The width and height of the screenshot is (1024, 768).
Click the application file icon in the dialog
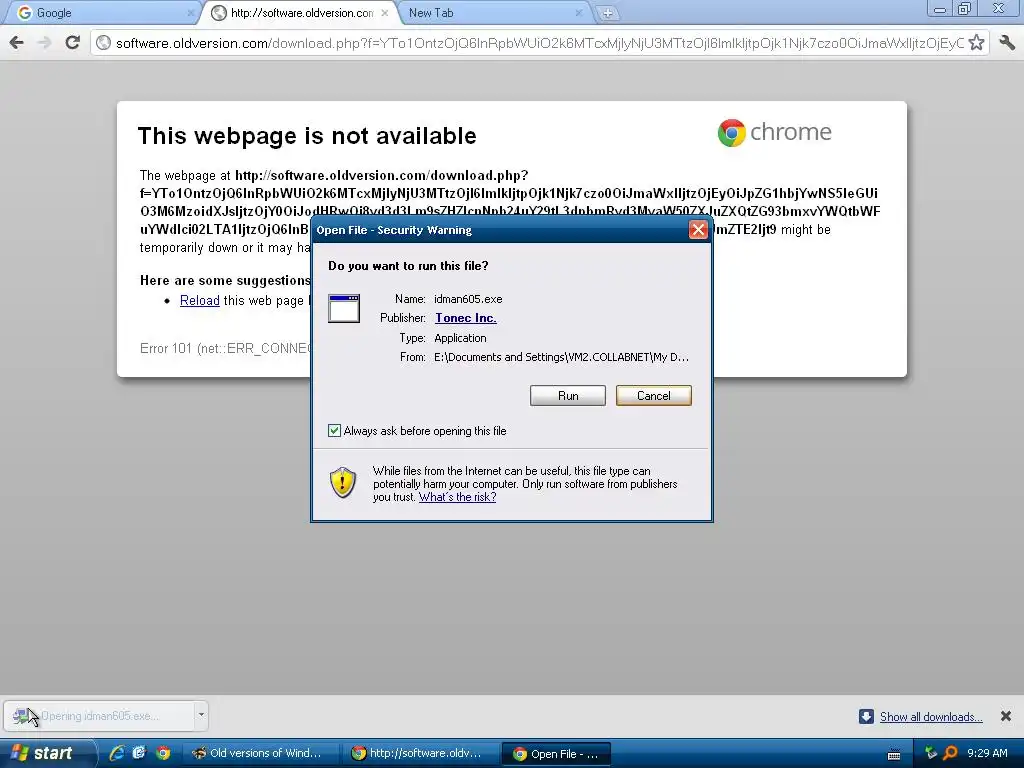344,308
